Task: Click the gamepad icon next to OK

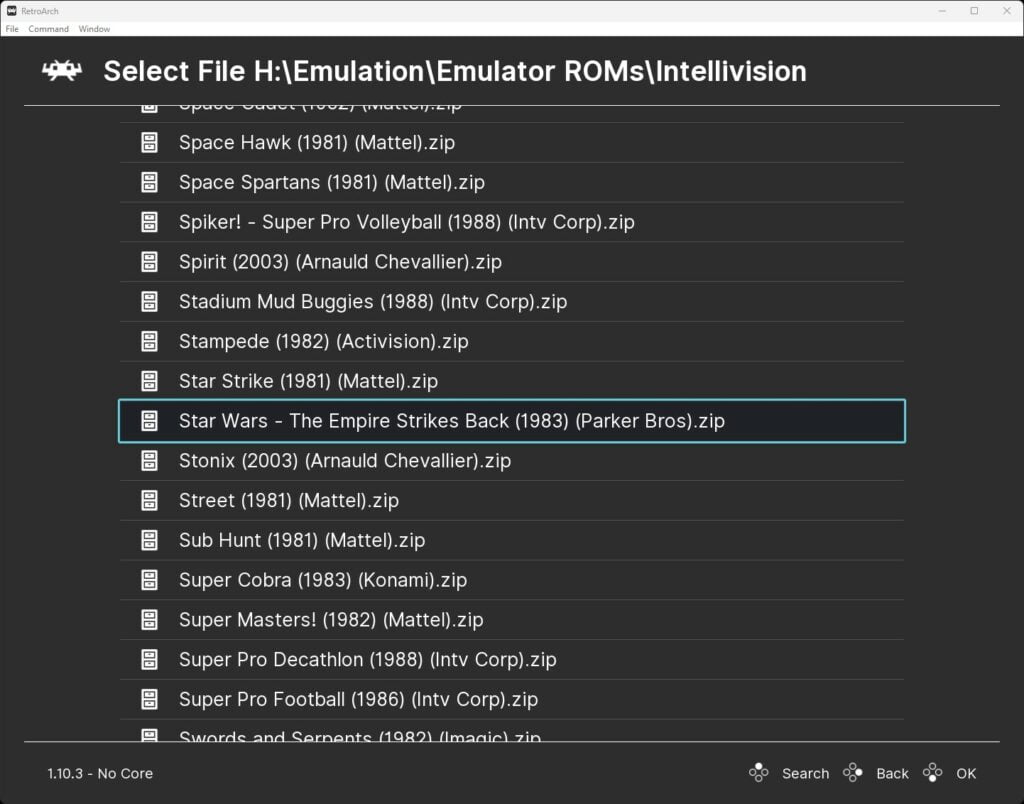Action: click(932, 773)
